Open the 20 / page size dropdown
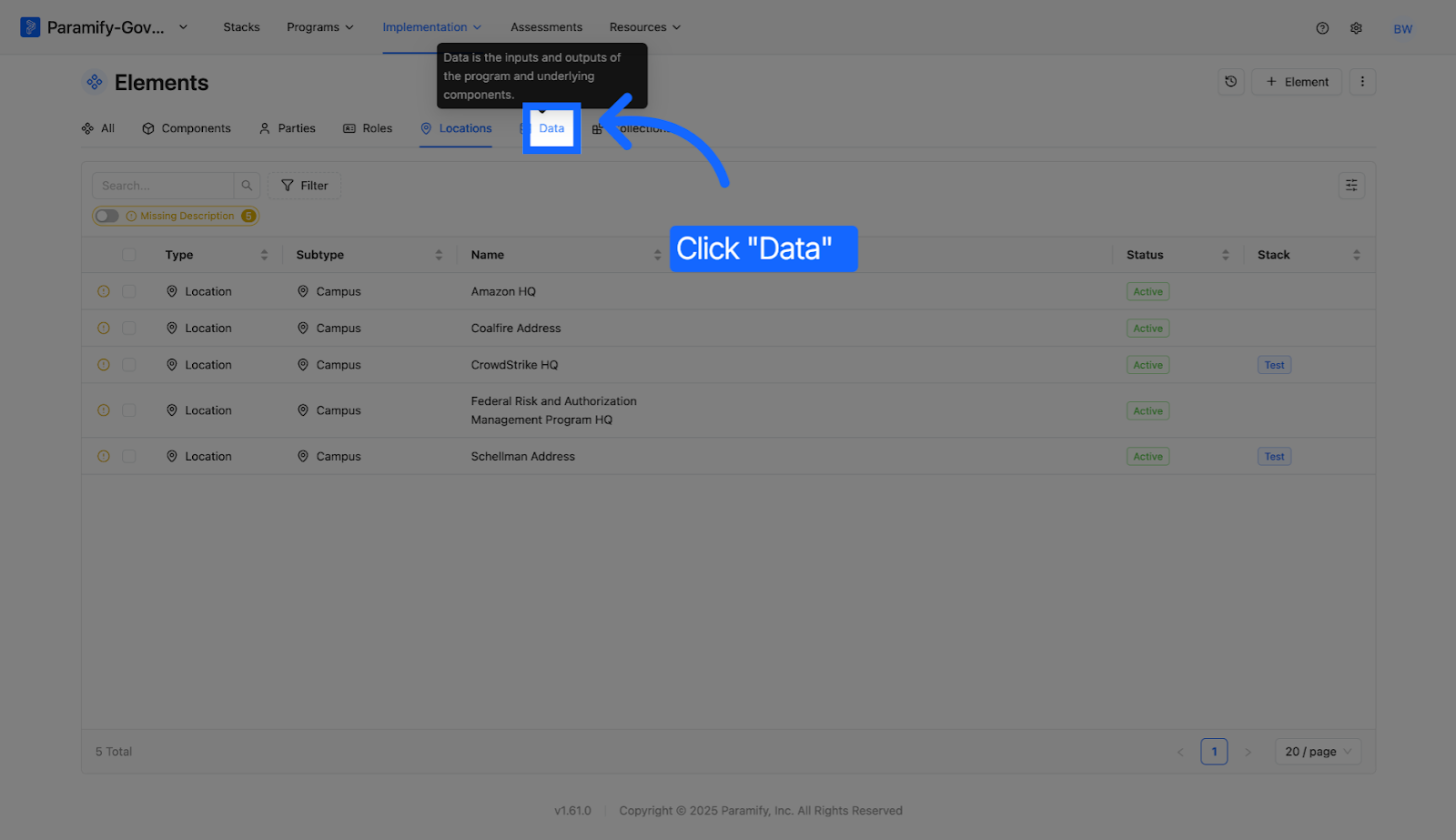 tap(1318, 752)
